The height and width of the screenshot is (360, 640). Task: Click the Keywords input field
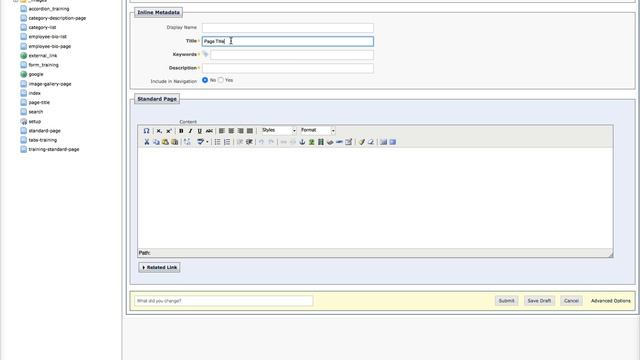pyautogui.click(x=292, y=55)
